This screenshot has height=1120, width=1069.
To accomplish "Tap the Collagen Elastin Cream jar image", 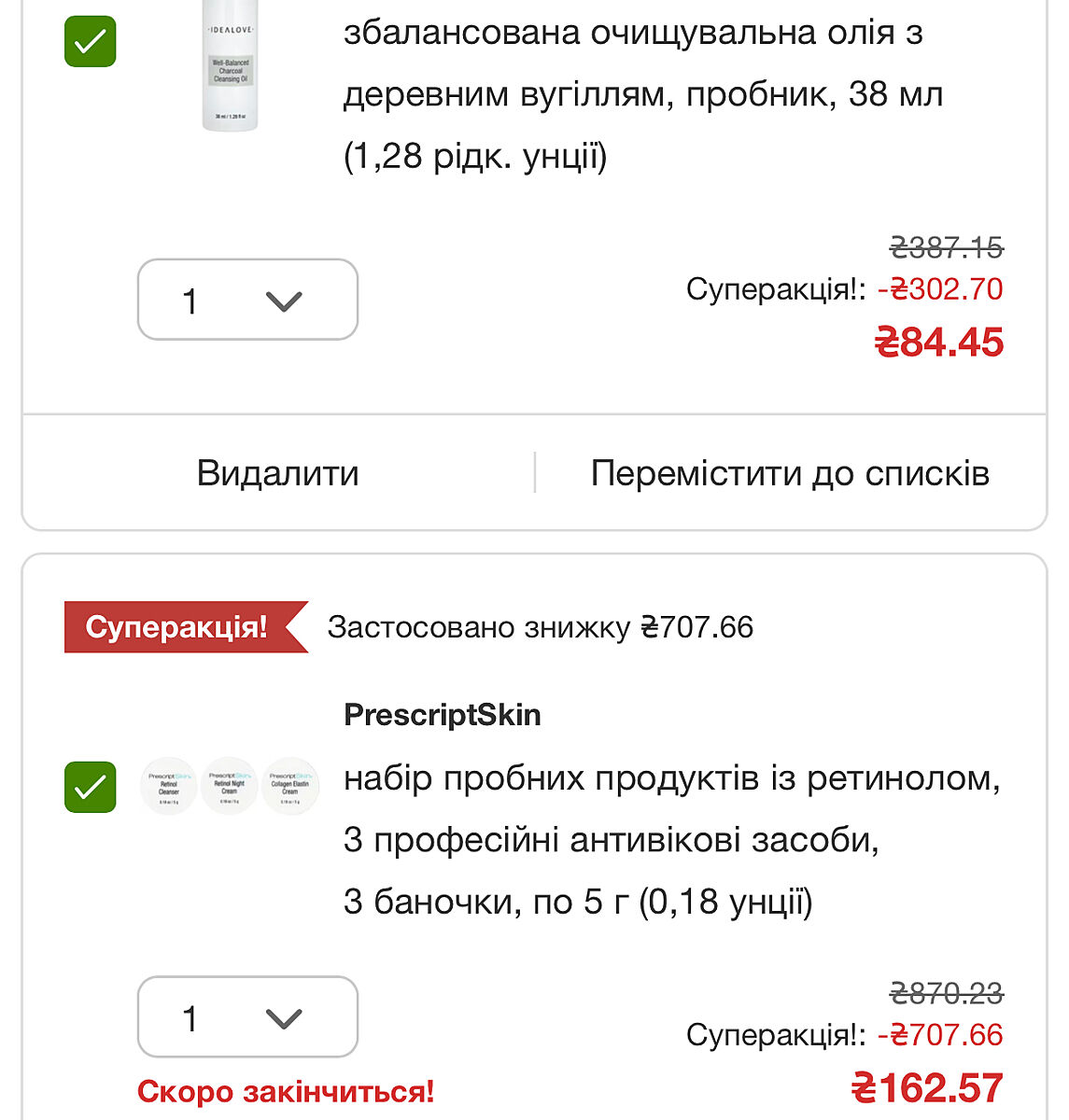I will pos(290,786).
